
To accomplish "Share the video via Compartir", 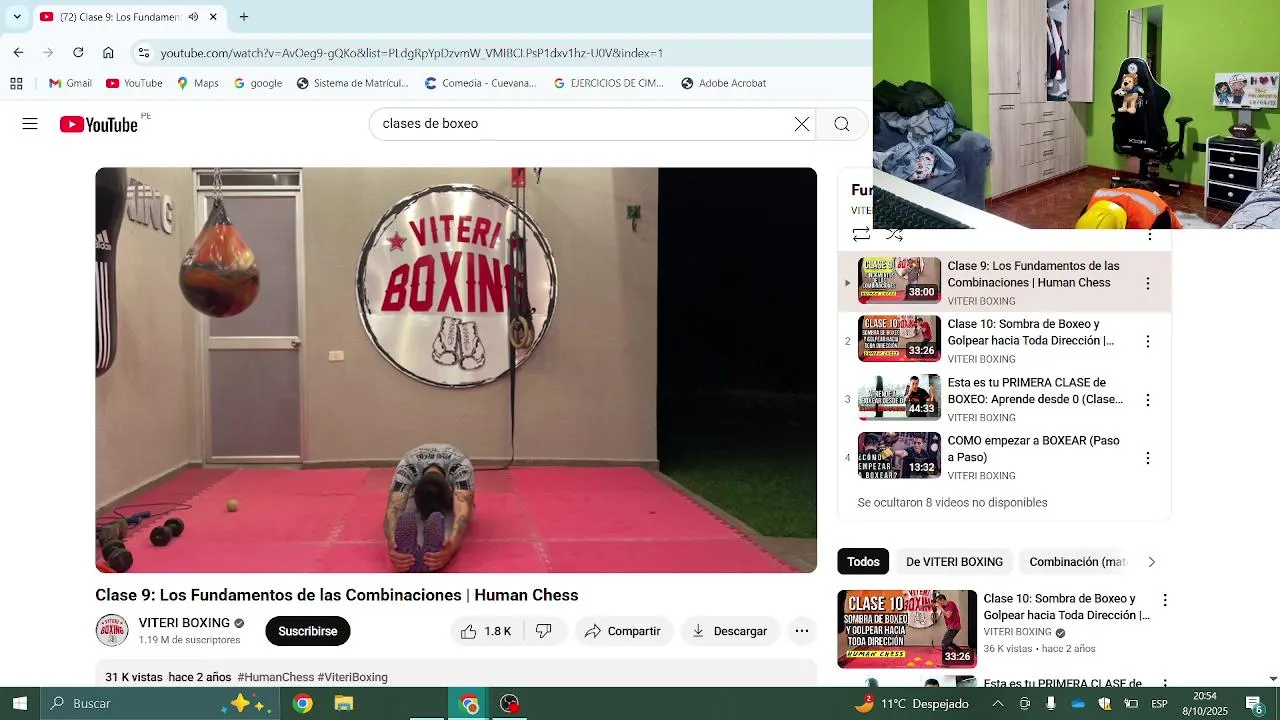I will point(622,631).
